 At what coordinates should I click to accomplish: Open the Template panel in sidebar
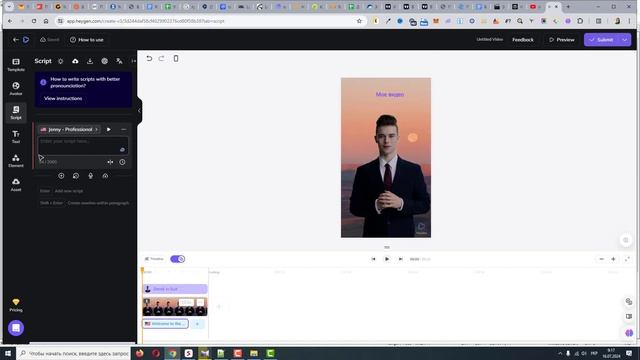coord(16,64)
